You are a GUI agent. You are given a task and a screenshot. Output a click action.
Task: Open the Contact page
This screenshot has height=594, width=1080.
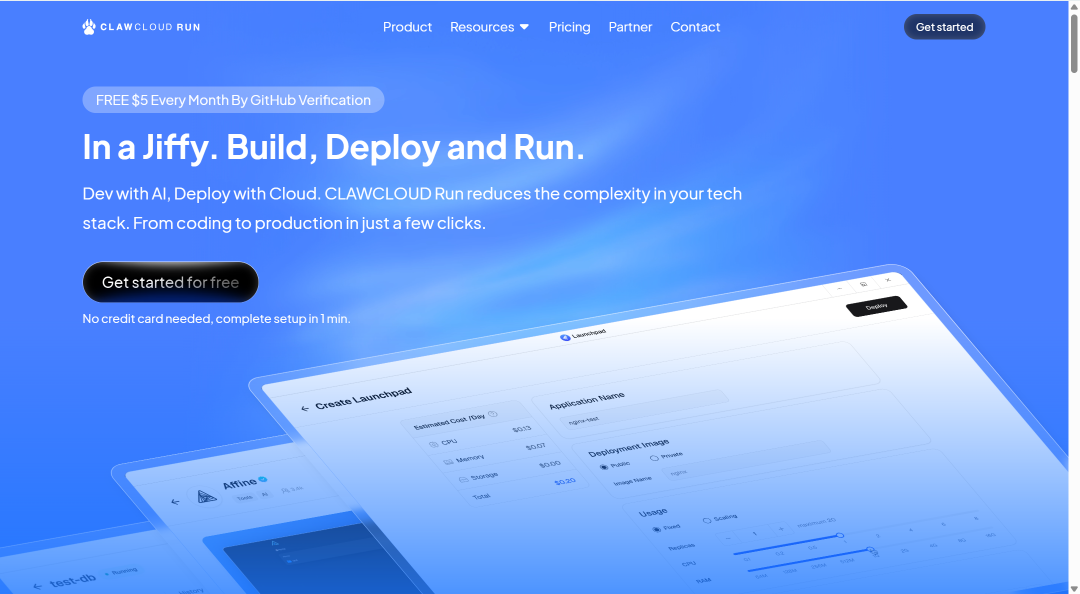(695, 27)
